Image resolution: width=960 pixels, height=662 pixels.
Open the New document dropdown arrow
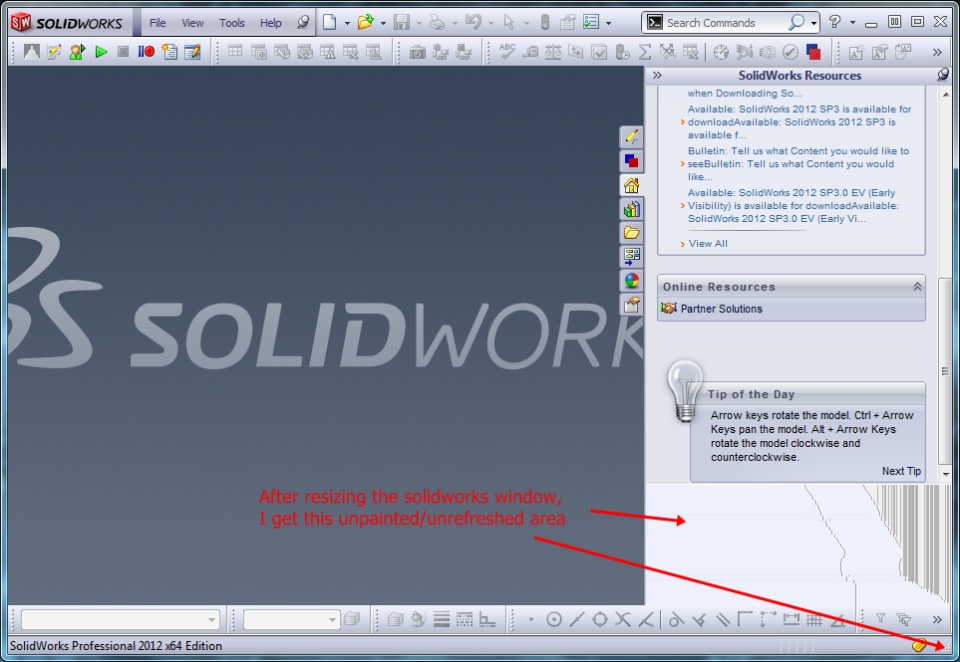[347, 23]
